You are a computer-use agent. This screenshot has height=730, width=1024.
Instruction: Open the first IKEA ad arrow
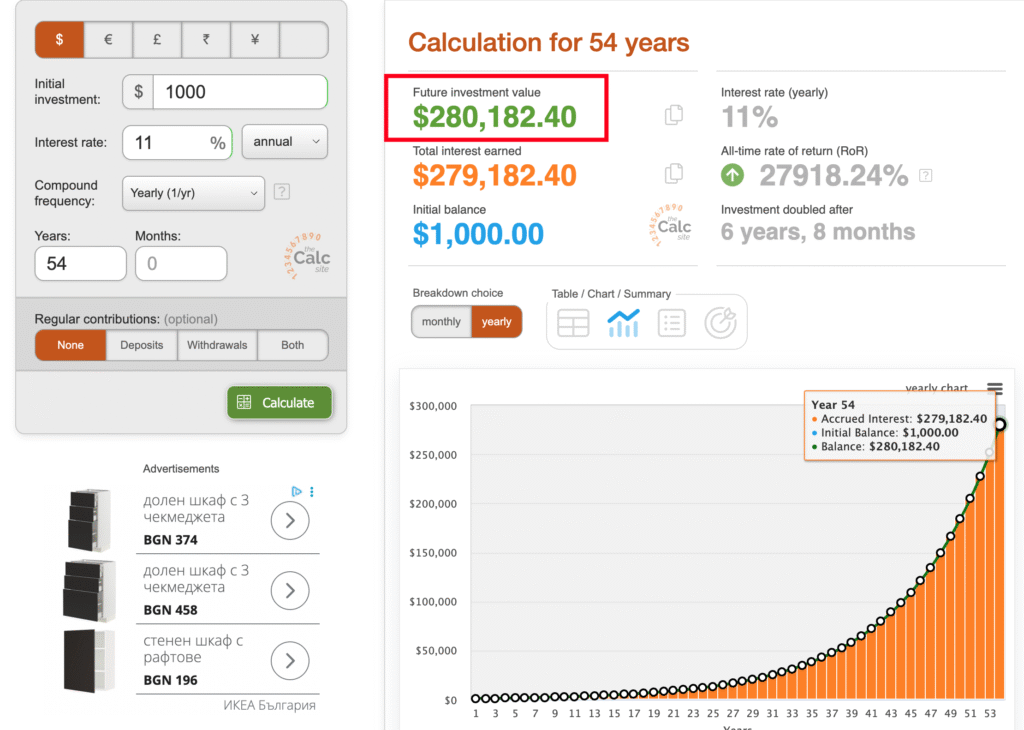click(290, 520)
